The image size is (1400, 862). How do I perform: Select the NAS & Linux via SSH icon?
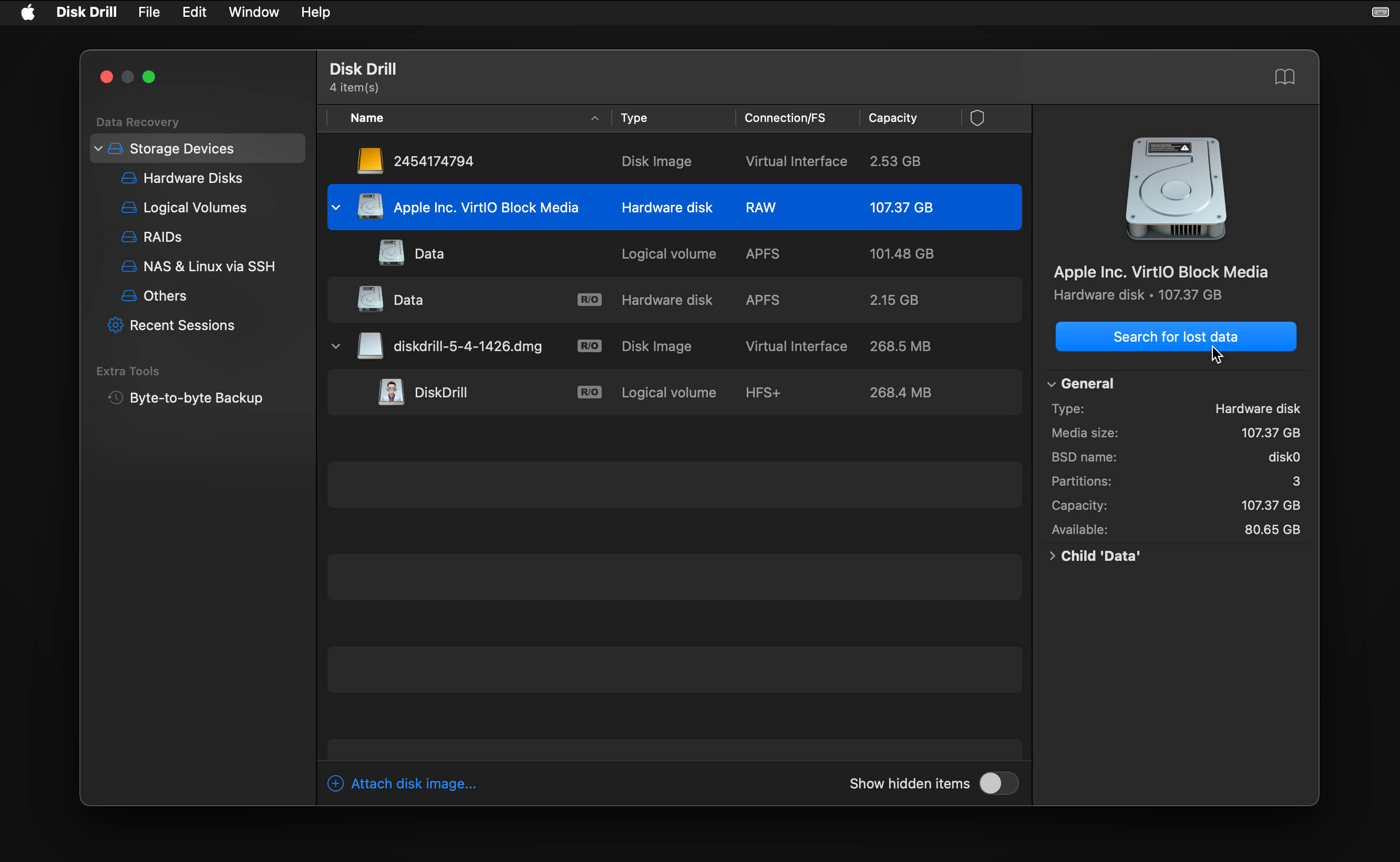coord(128,266)
